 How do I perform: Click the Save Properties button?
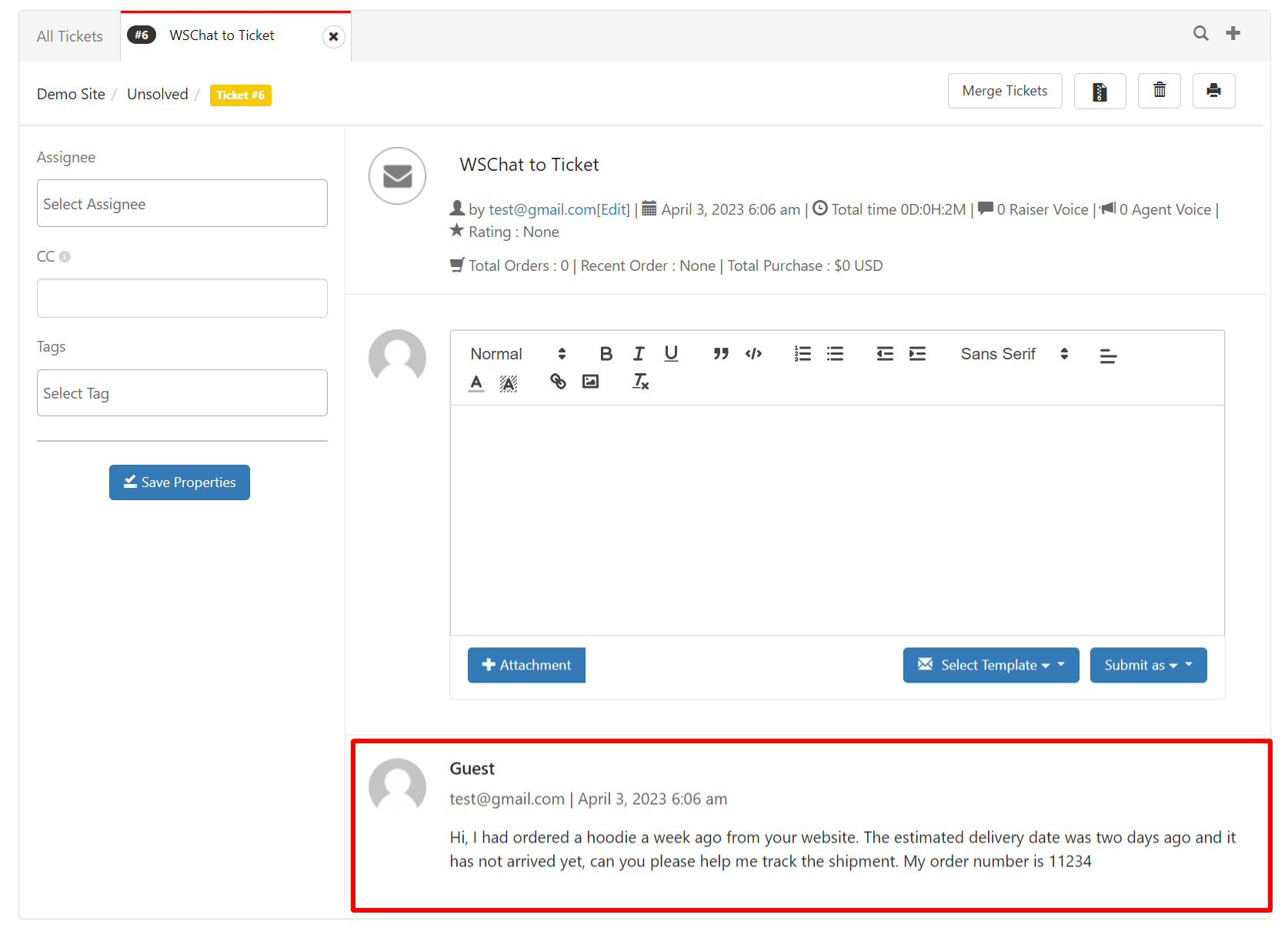tap(179, 482)
